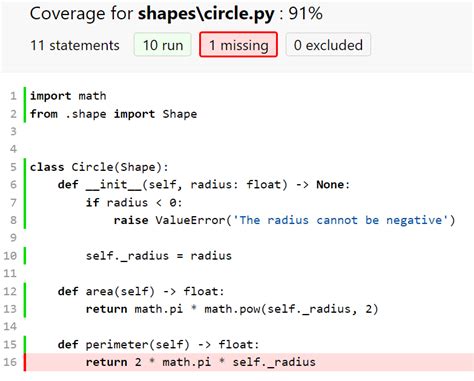The image size is (474, 381).
Task: Click the 'raise ValueError' statement
Action: 284,220
